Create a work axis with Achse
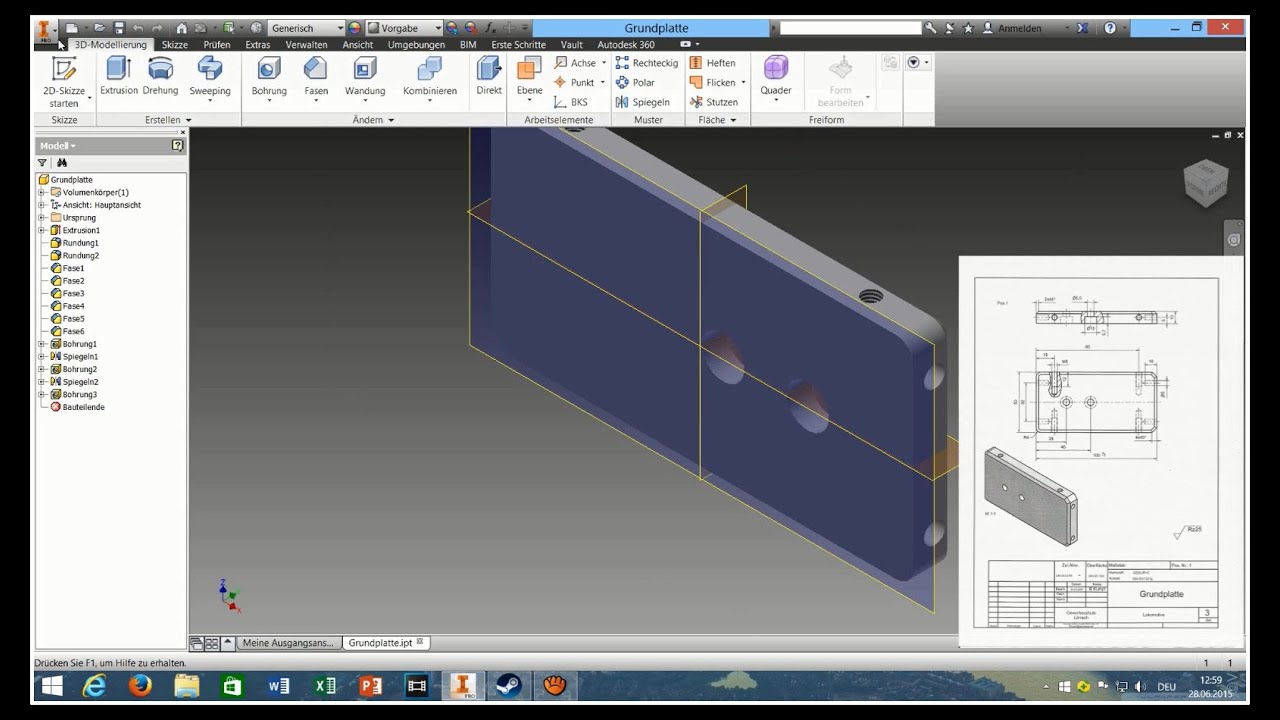This screenshot has height=720, width=1280. click(579, 63)
